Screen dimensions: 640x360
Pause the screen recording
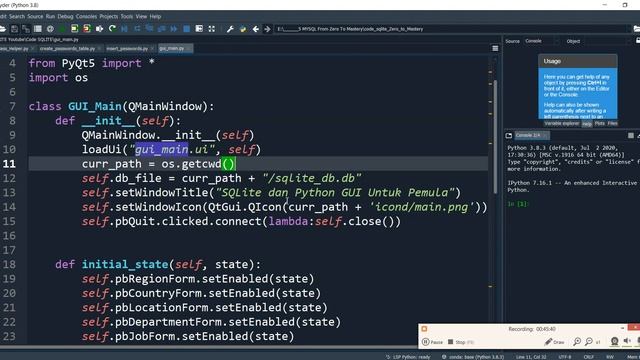(x=432, y=342)
